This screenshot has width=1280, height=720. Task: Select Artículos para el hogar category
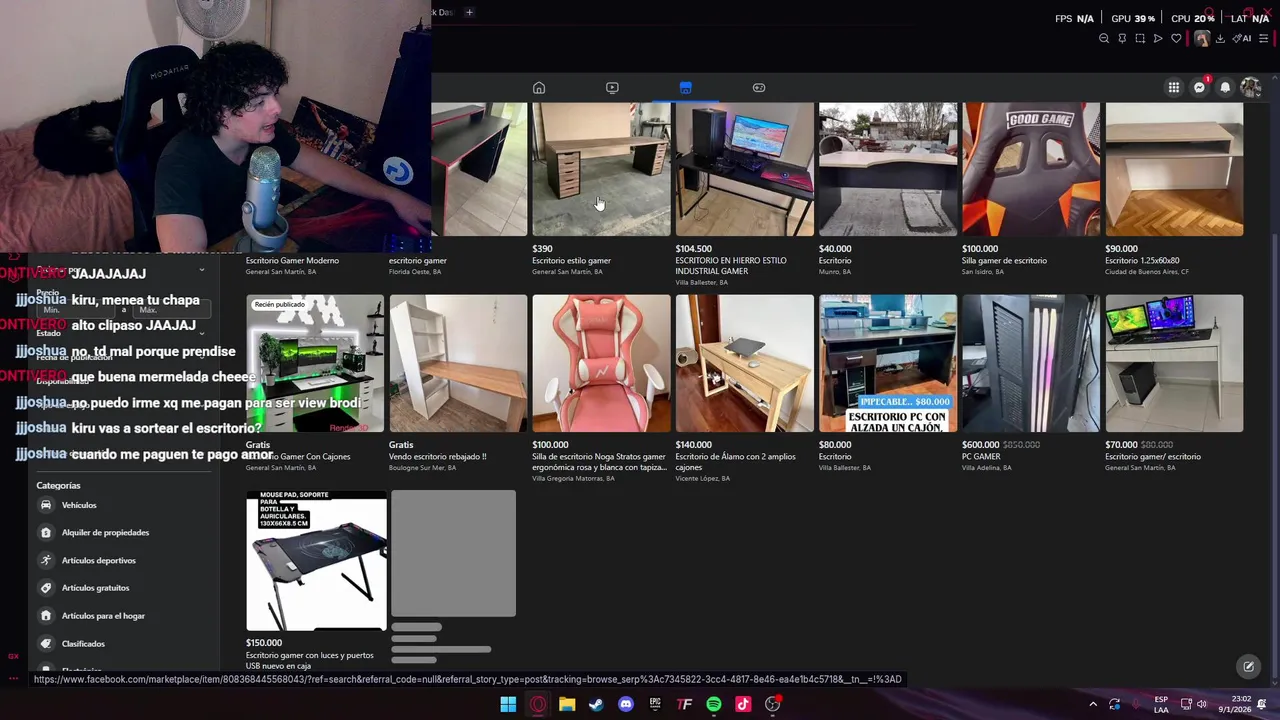pos(122,616)
